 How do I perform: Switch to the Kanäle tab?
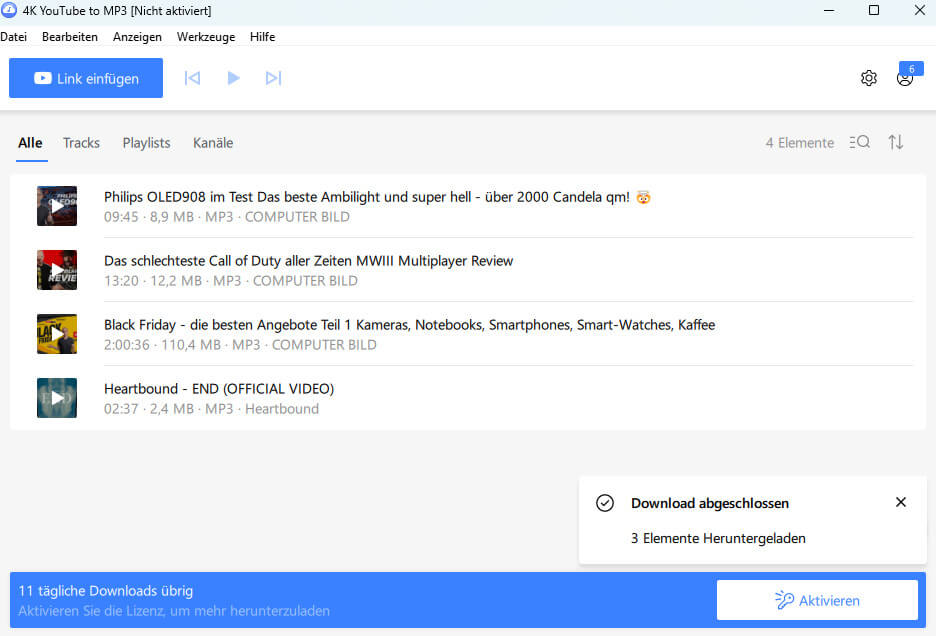pos(212,143)
